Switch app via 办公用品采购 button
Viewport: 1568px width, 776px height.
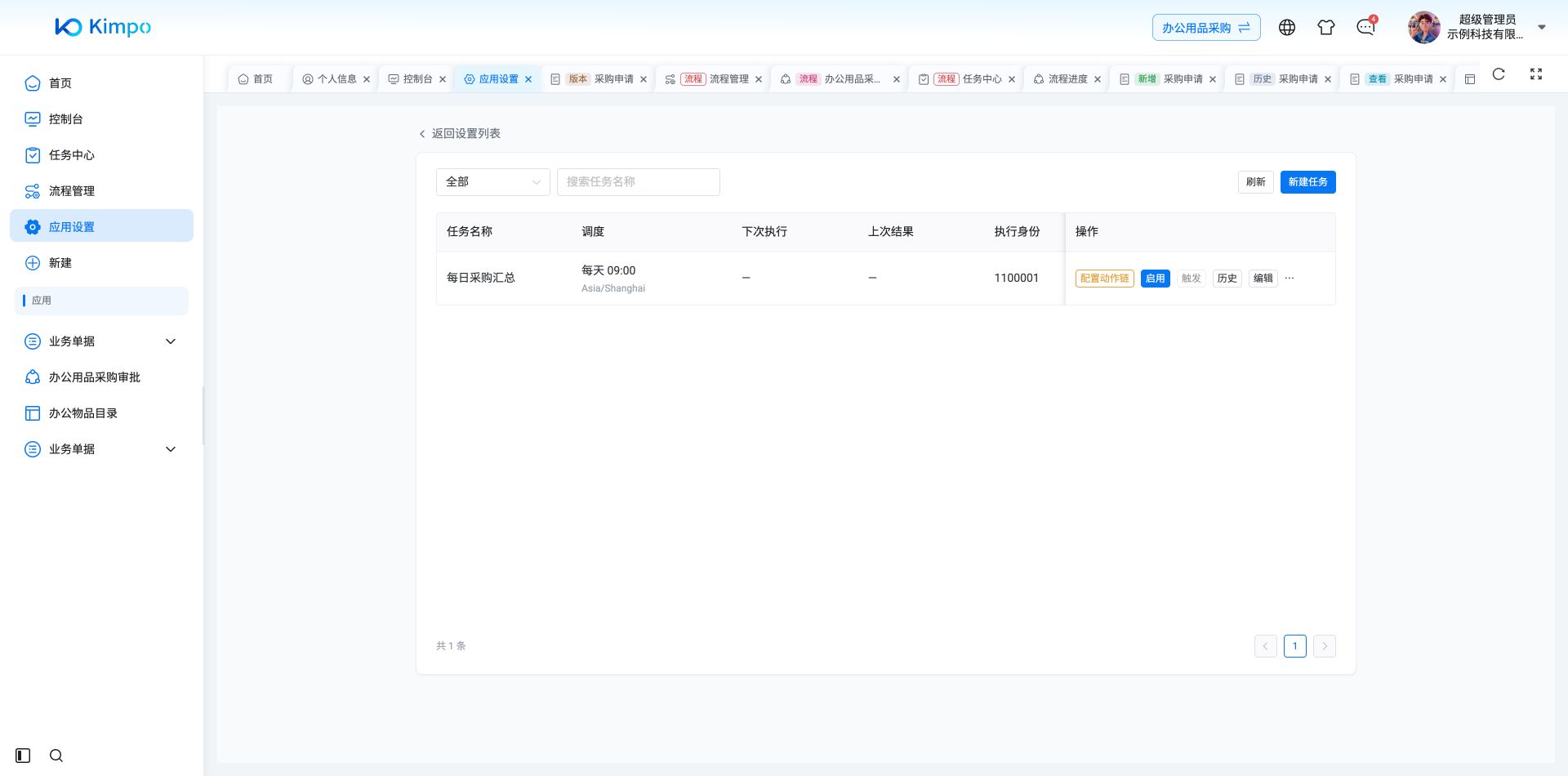point(1206,28)
